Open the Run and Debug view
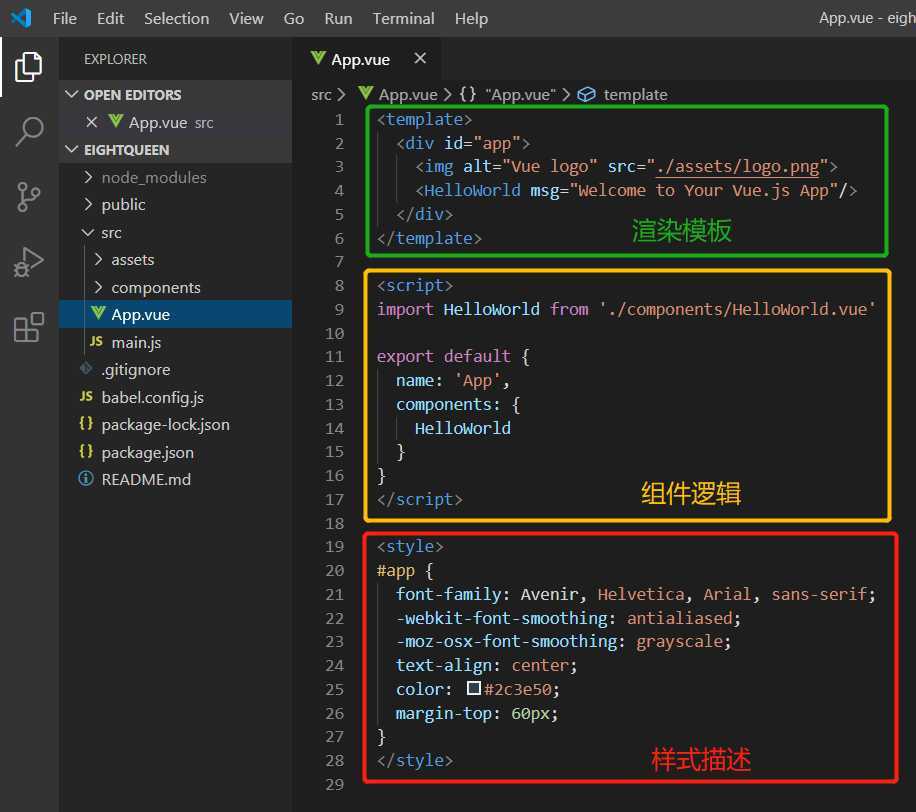This screenshot has height=812, width=916. (28, 262)
